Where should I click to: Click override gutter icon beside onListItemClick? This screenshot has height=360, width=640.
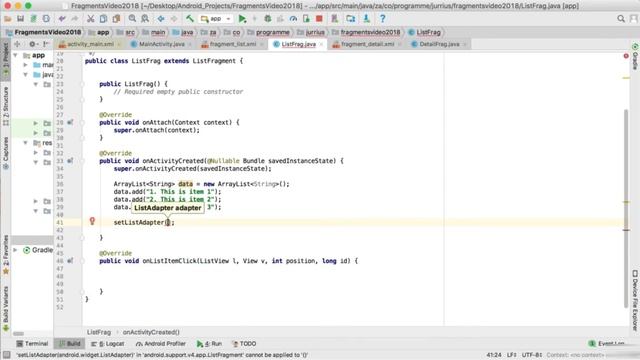[70, 261]
